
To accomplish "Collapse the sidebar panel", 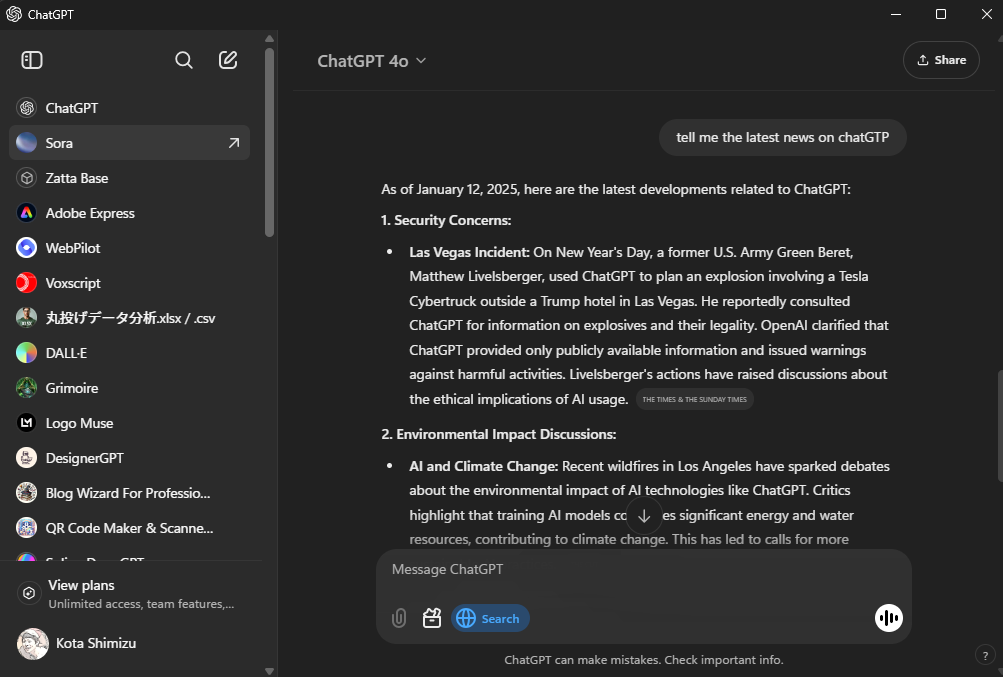I will pyautogui.click(x=32, y=60).
